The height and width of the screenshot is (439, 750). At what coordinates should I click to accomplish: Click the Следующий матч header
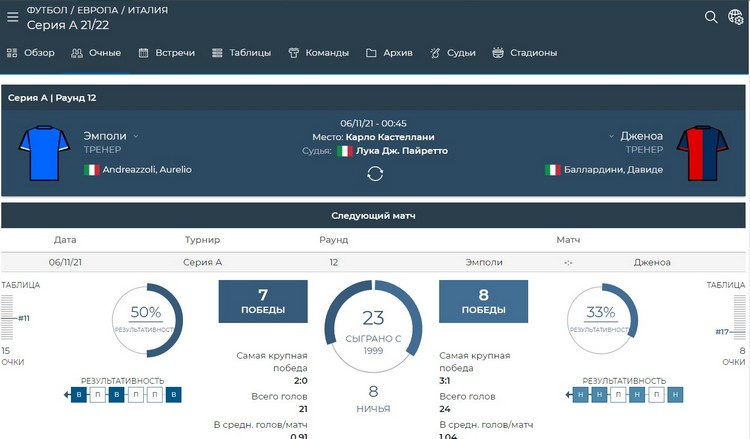pos(373,216)
